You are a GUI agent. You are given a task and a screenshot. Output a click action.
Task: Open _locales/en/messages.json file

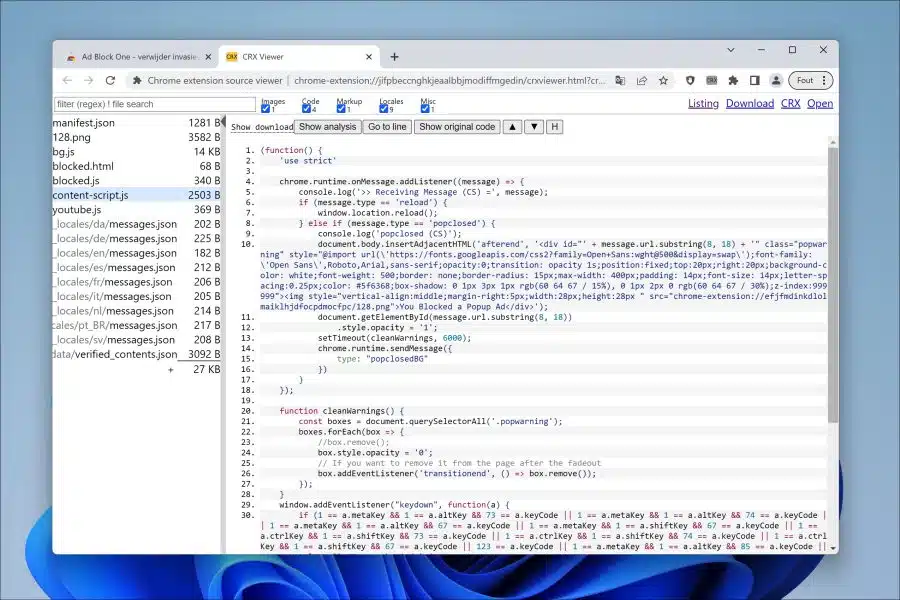click(x=137, y=253)
